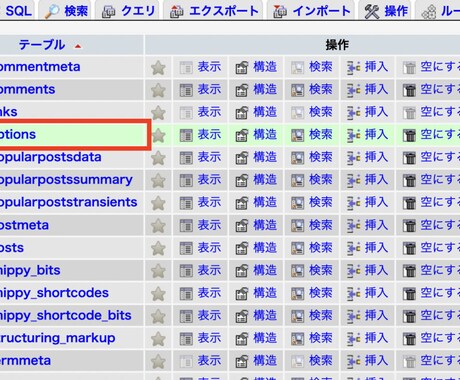Open the エクスポート tab
460x380 pixels.
[x=214, y=11]
